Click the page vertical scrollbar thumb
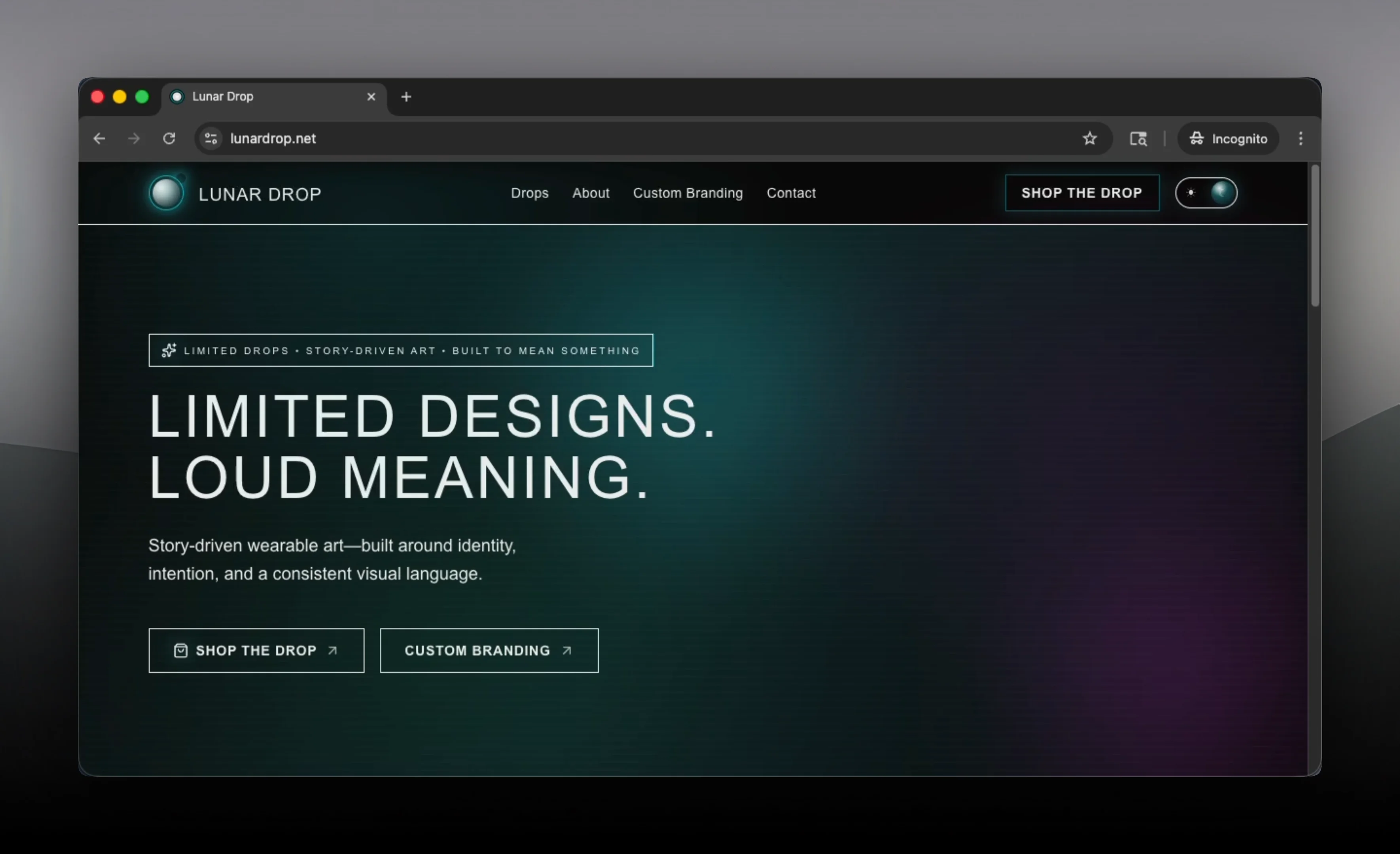This screenshot has width=1400, height=854. [x=1315, y=236]
